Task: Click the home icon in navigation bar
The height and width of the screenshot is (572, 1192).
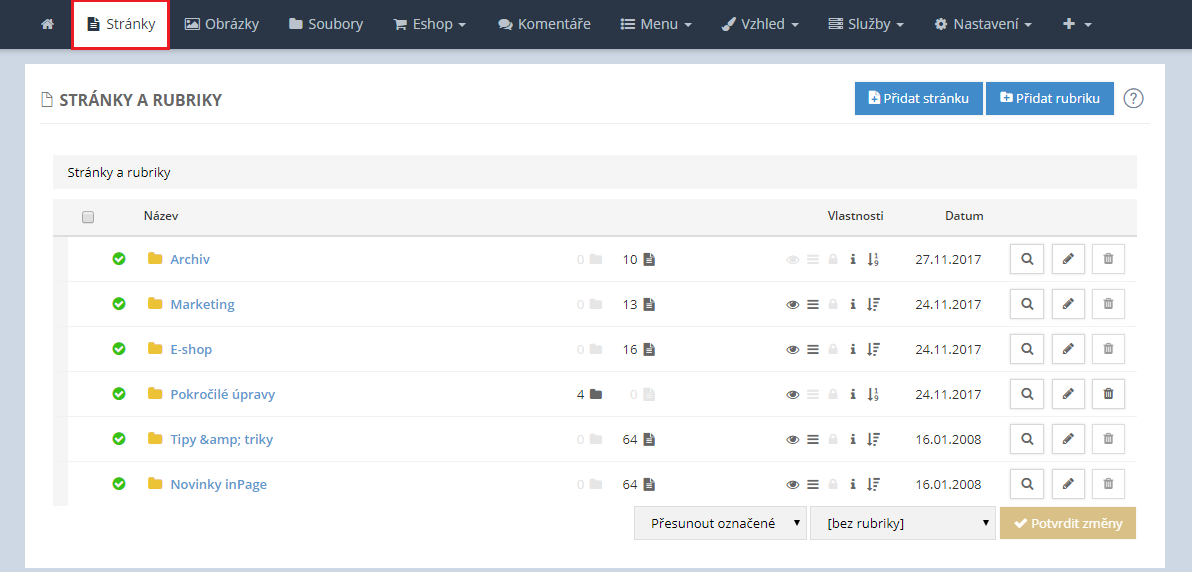Action: pos(47,24)
